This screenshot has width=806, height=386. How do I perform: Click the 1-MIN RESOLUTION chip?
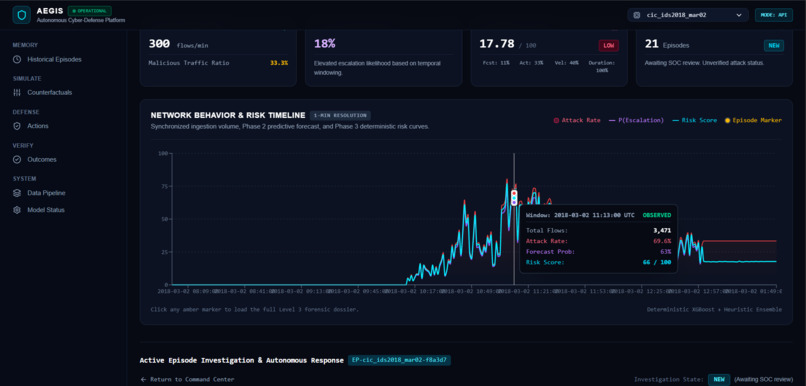click(x=340, y=116)
